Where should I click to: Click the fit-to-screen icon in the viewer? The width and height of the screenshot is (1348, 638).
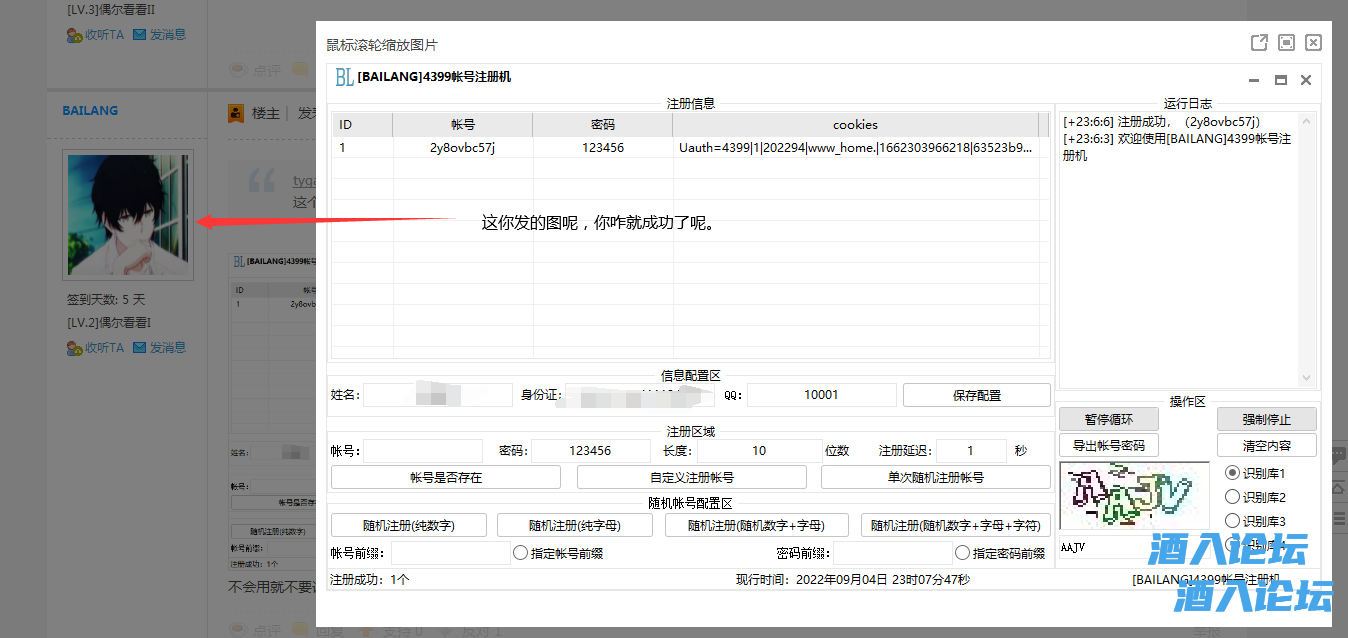tap(1285, 42)
